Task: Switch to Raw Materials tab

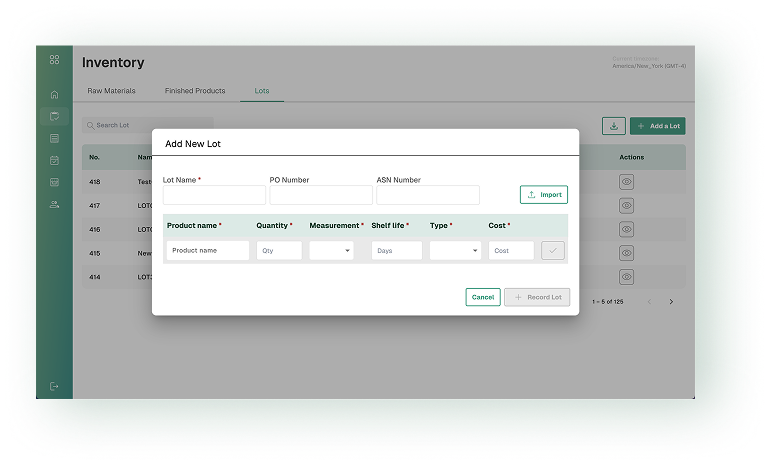Action: pos(111,91)
